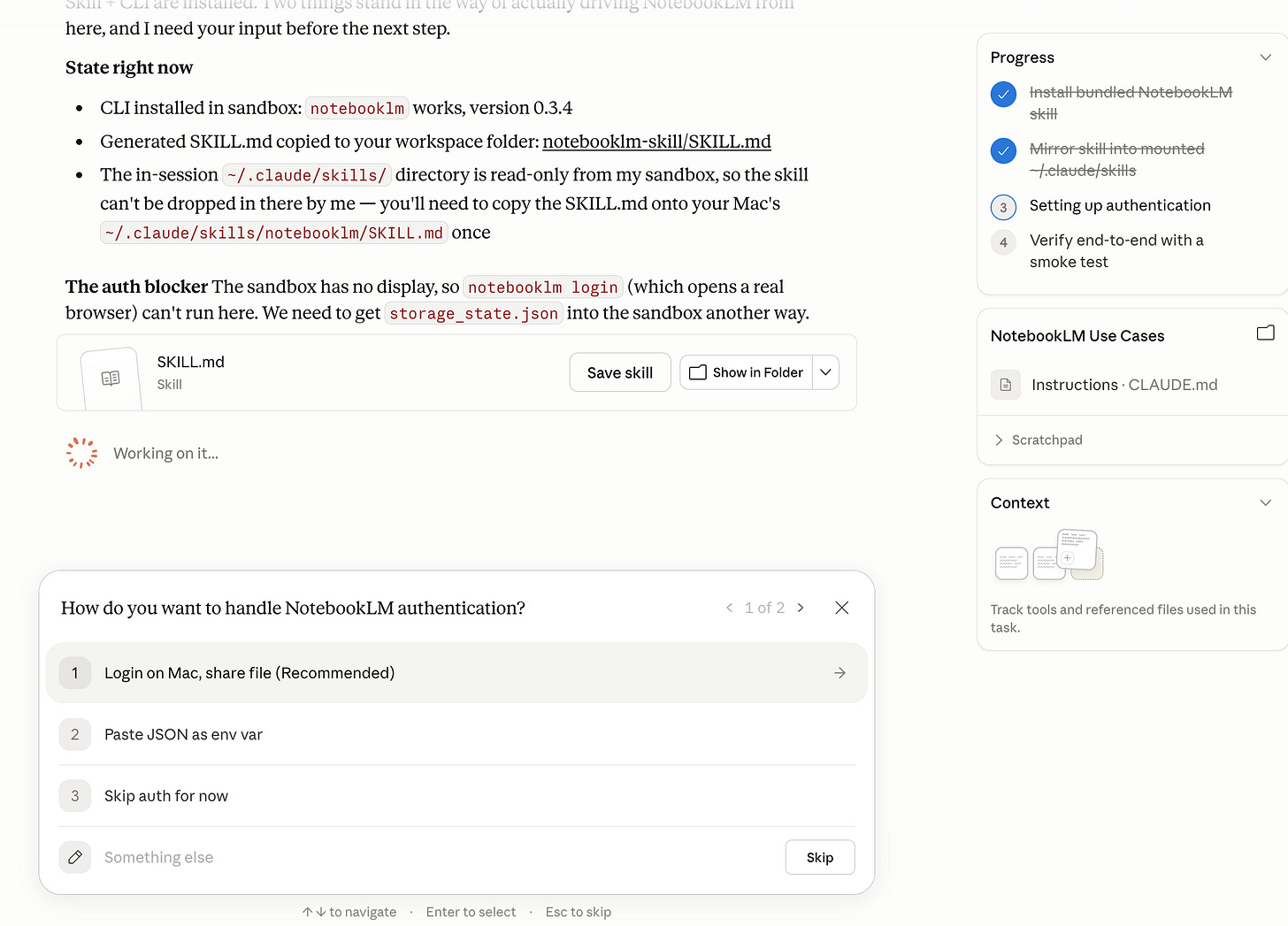Viewport: 1288px width, 926px height.
Task: Select Paste JSON as env var option
Action: (456, 734)
